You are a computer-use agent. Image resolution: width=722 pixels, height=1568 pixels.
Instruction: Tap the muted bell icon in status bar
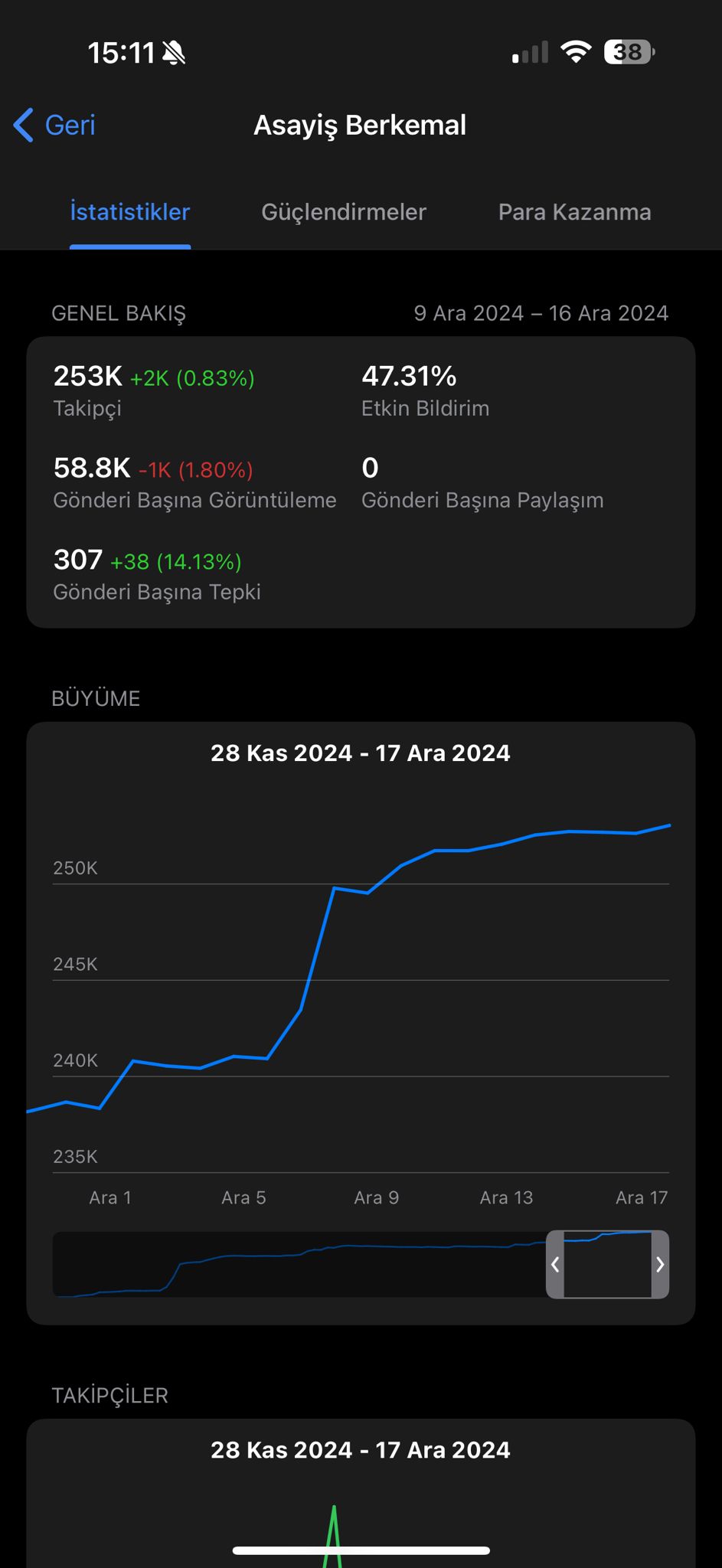(x=174, y=53)
